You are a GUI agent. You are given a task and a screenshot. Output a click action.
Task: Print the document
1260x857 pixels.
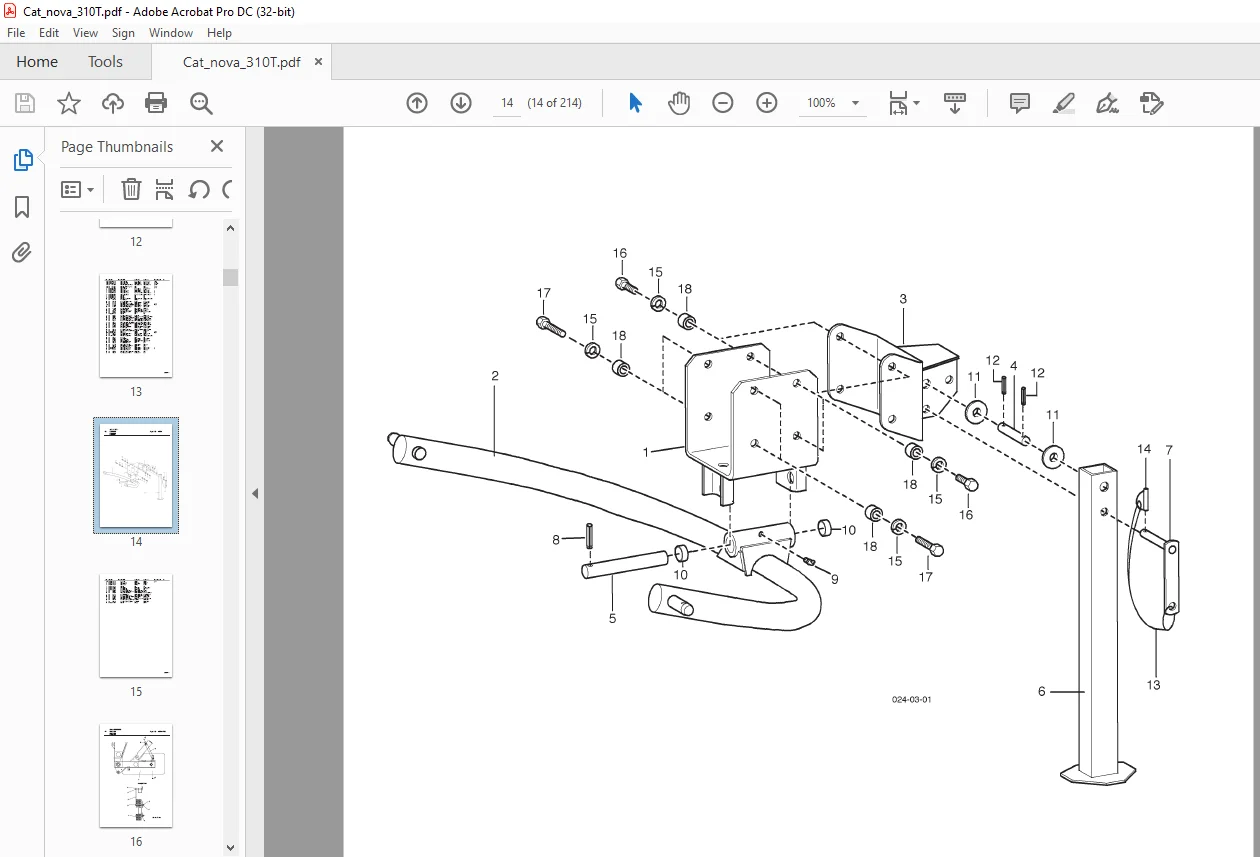click(156, 103)
